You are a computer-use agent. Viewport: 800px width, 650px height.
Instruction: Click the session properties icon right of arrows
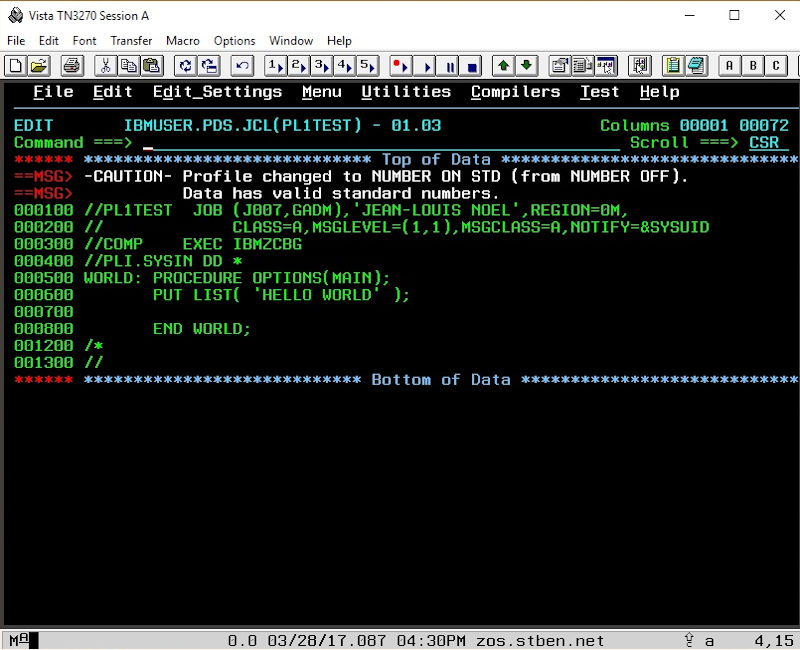pyautogui.click(x=560, y=66)
